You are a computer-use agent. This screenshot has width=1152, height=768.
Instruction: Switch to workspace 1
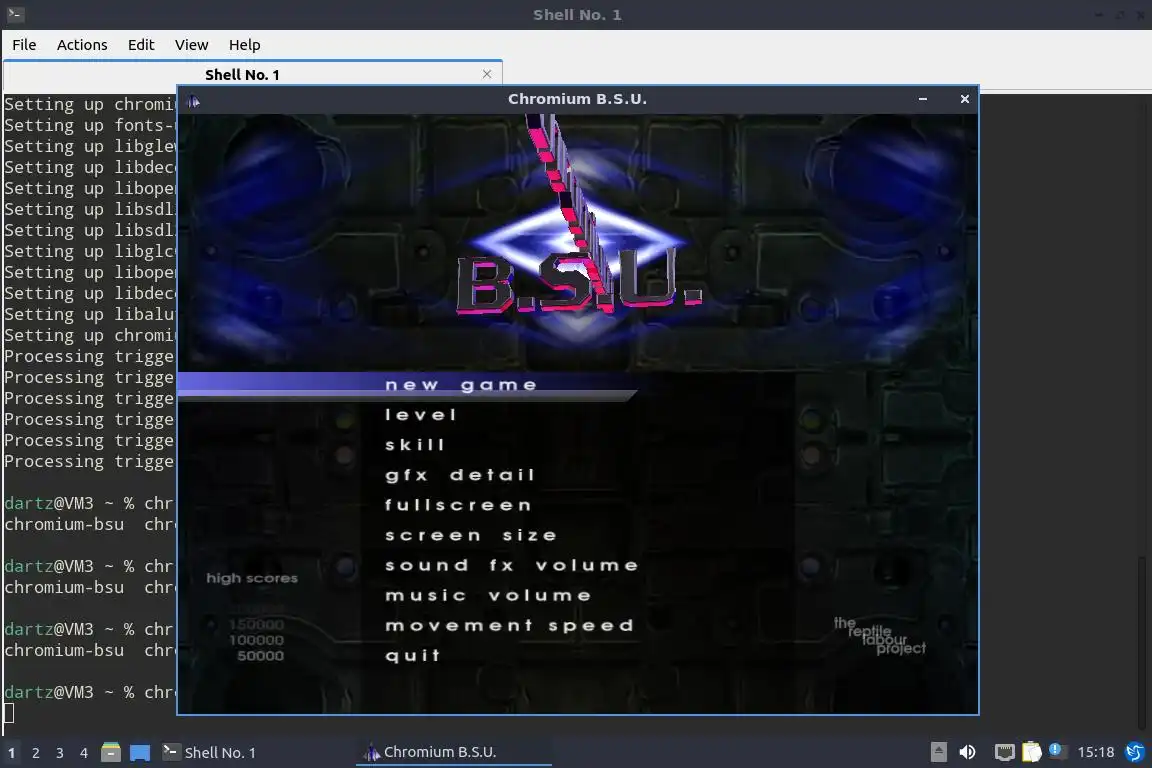click(x=11, y=753)
